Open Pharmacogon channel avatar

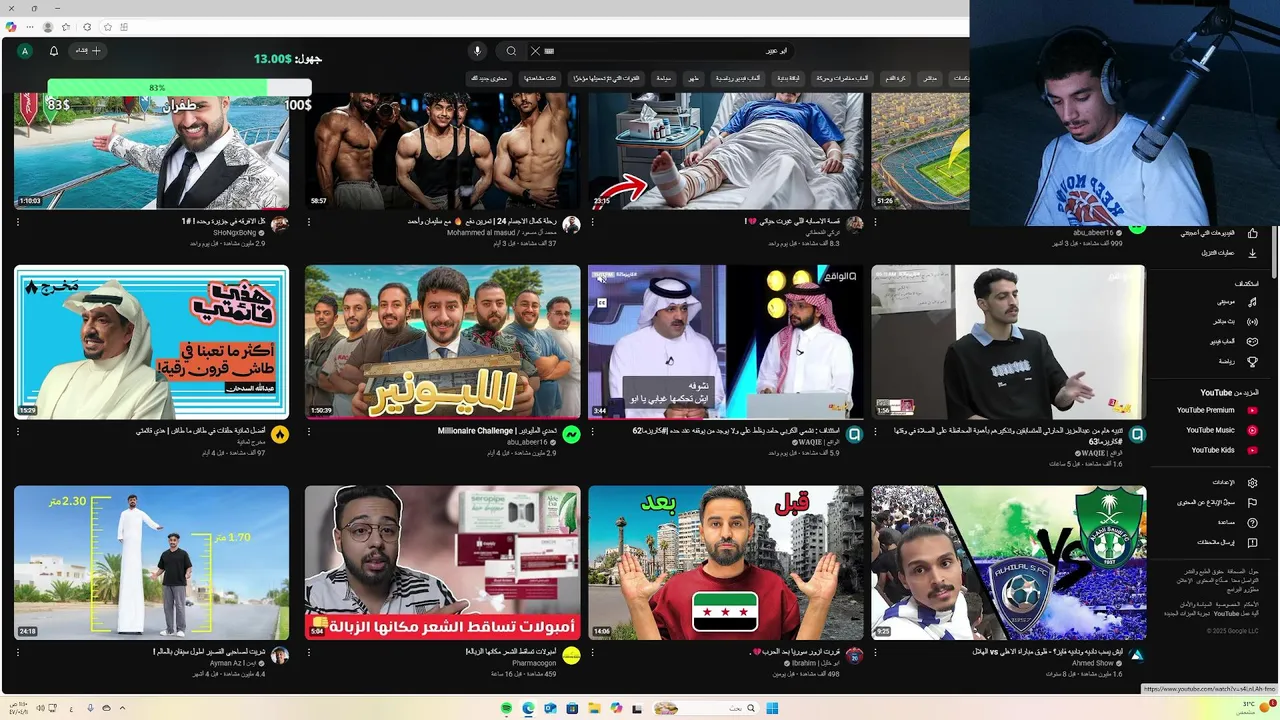pyautogui.click(x=571, y=655)
